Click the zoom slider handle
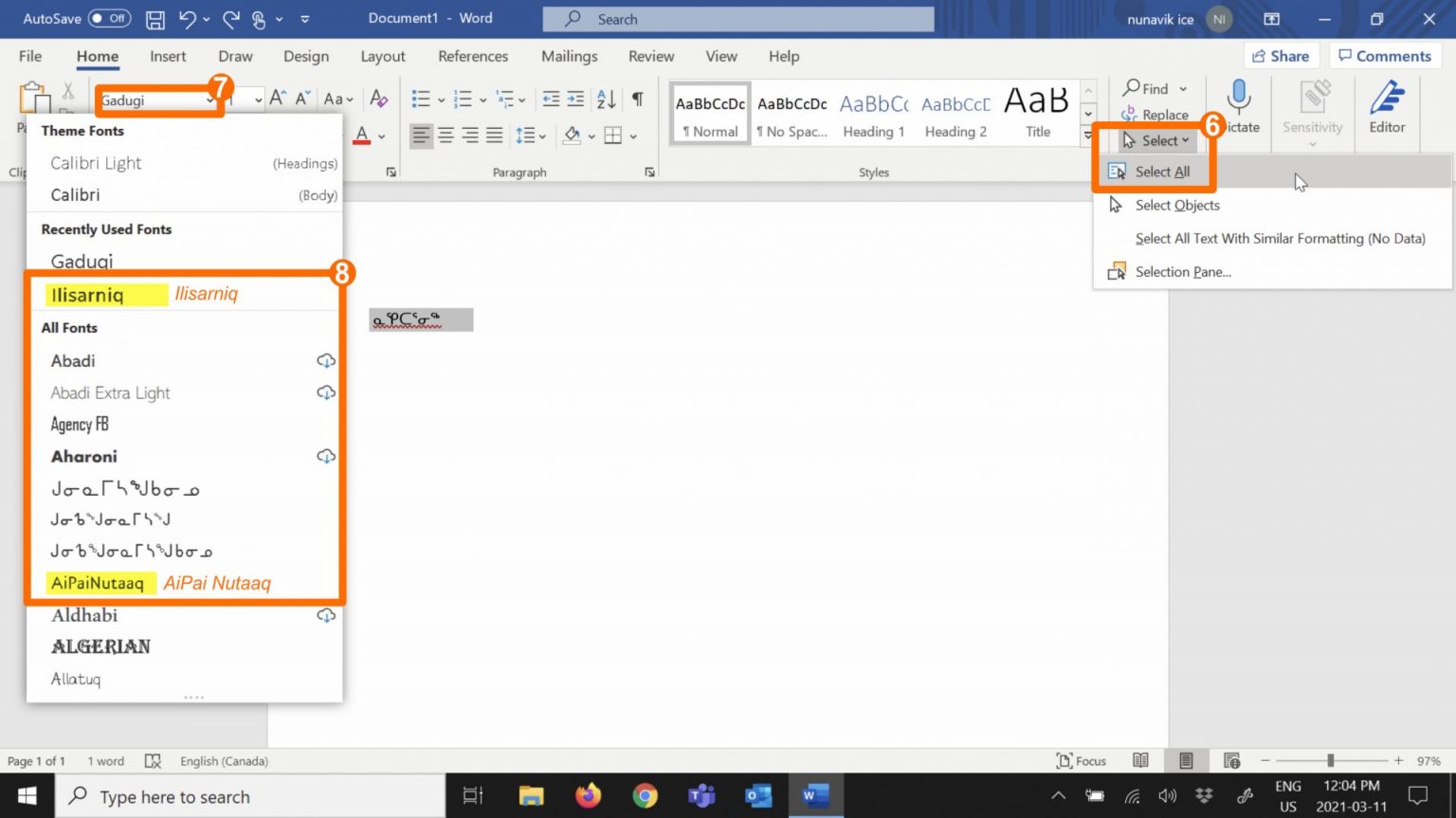1456x818 pixels. [x=1331, y=761]
